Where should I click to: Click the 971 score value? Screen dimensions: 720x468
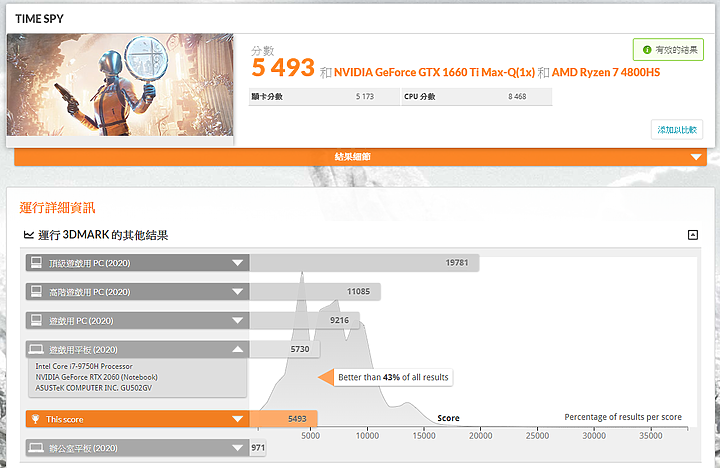coord(258,448)
